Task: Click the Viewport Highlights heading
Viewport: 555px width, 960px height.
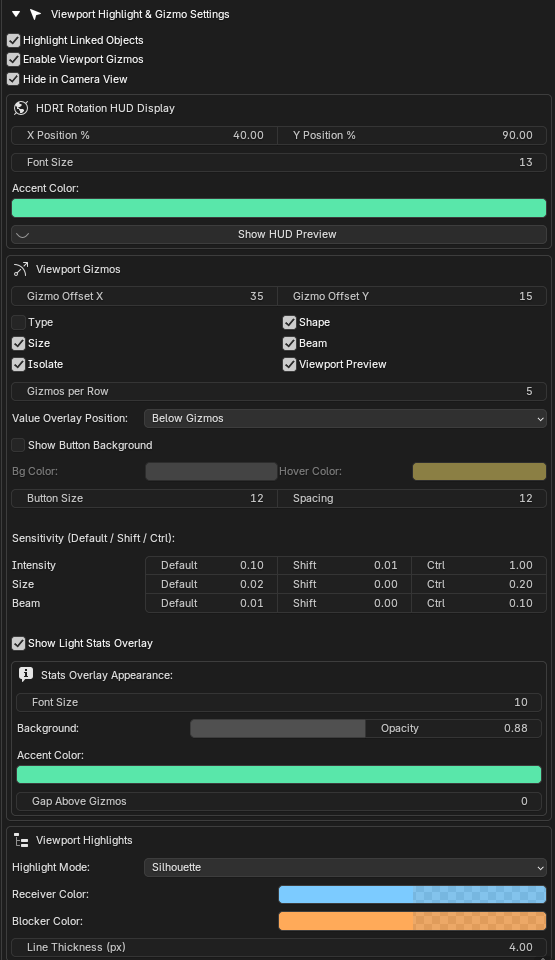Action: pyautogui.click(x=84, y=841)
